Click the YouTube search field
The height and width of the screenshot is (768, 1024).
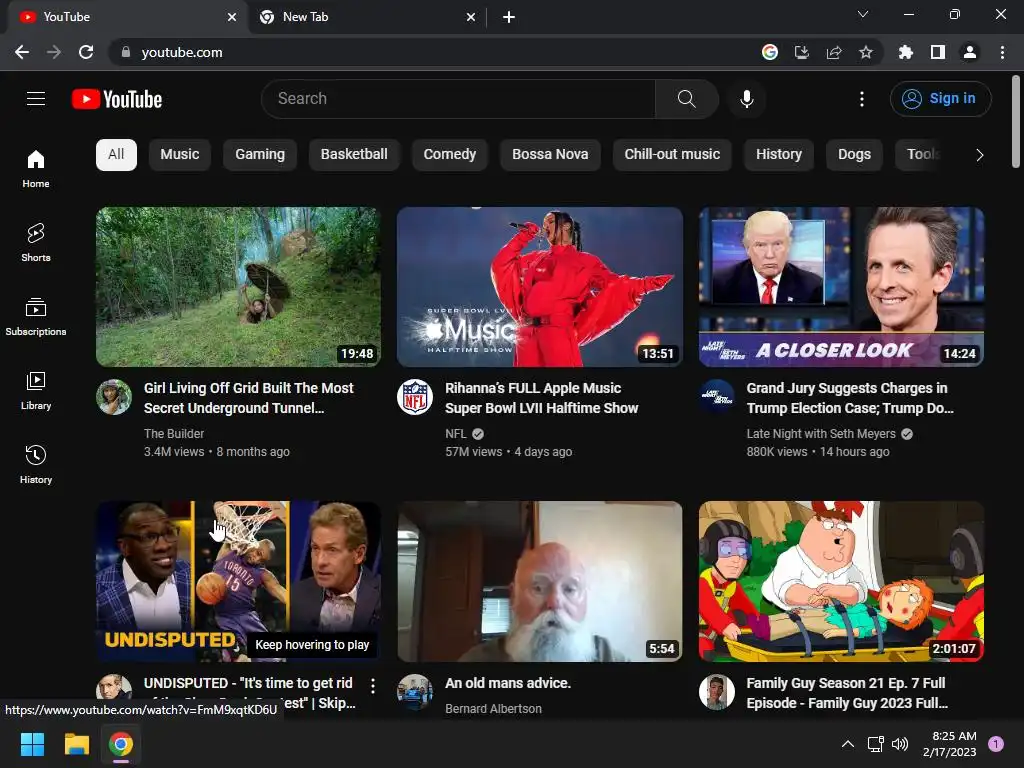[458, 99]
